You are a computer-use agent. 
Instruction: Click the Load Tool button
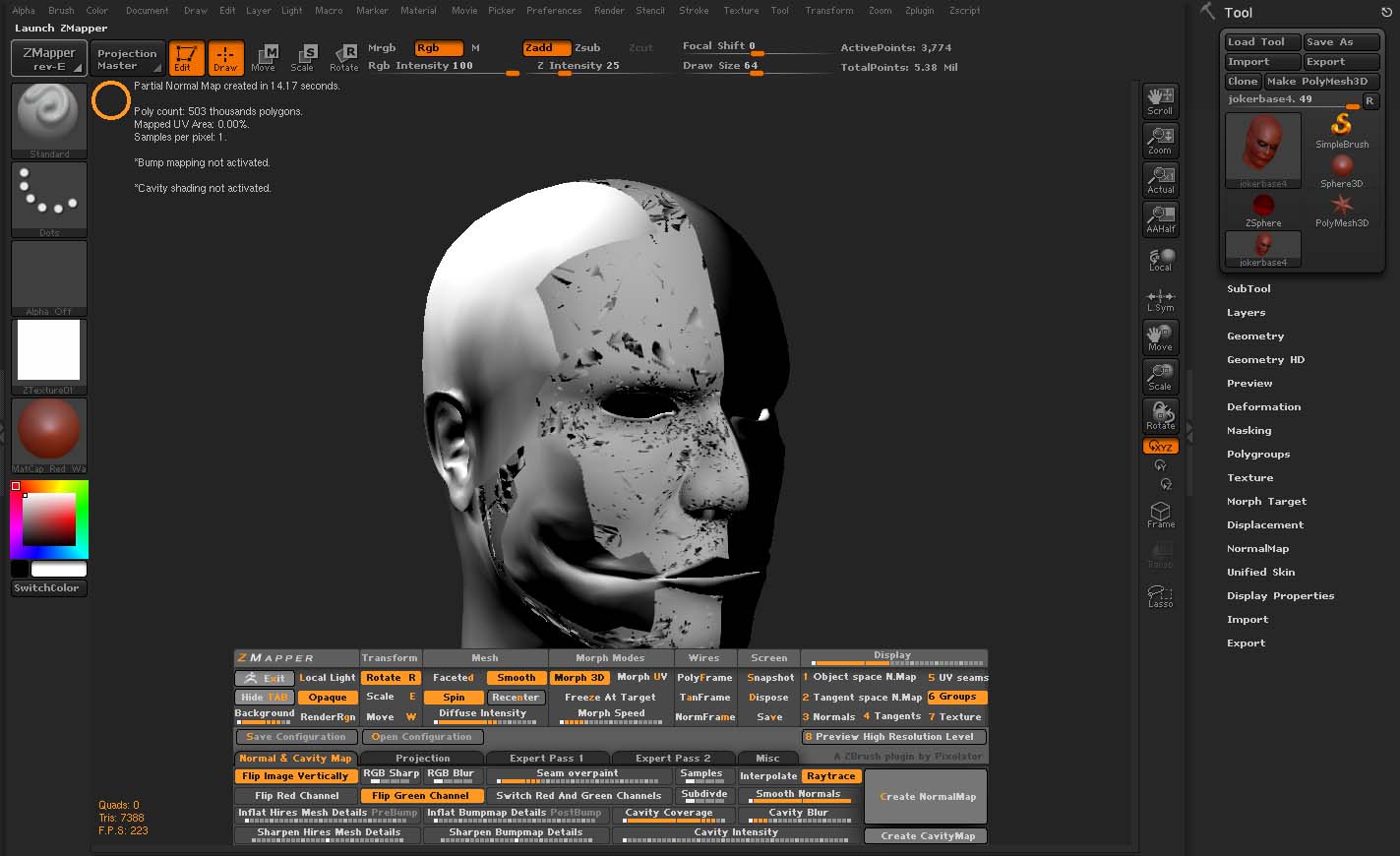(1262, 42)
